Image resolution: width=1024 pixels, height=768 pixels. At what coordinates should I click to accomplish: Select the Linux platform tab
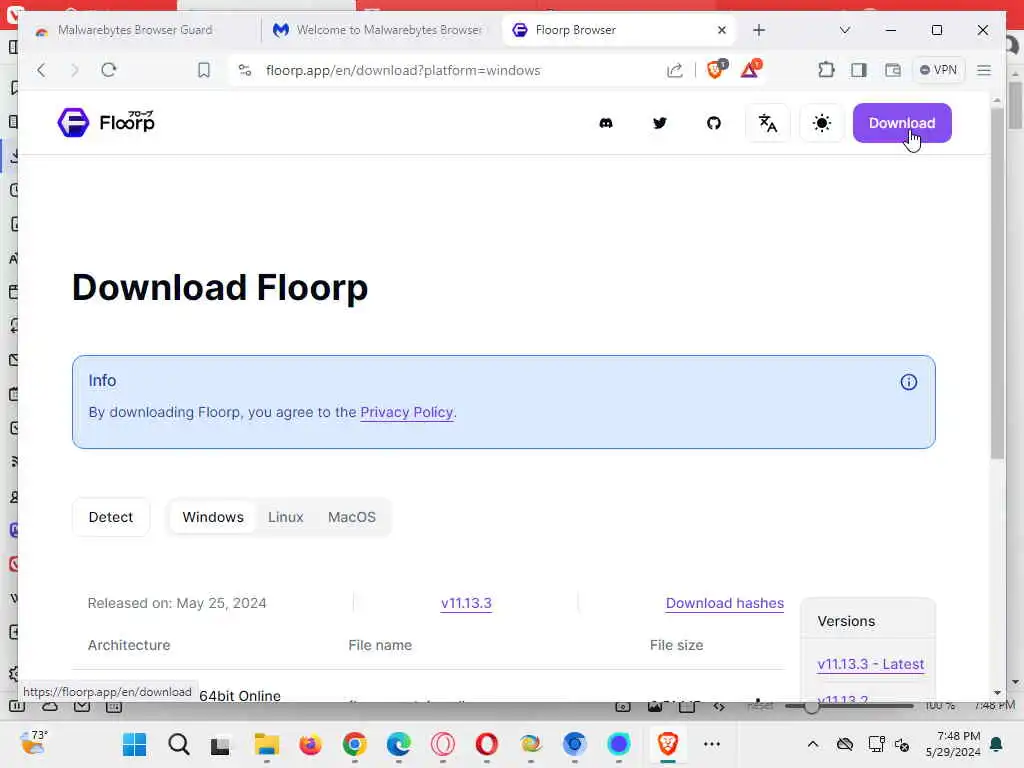tap(286, 517)
